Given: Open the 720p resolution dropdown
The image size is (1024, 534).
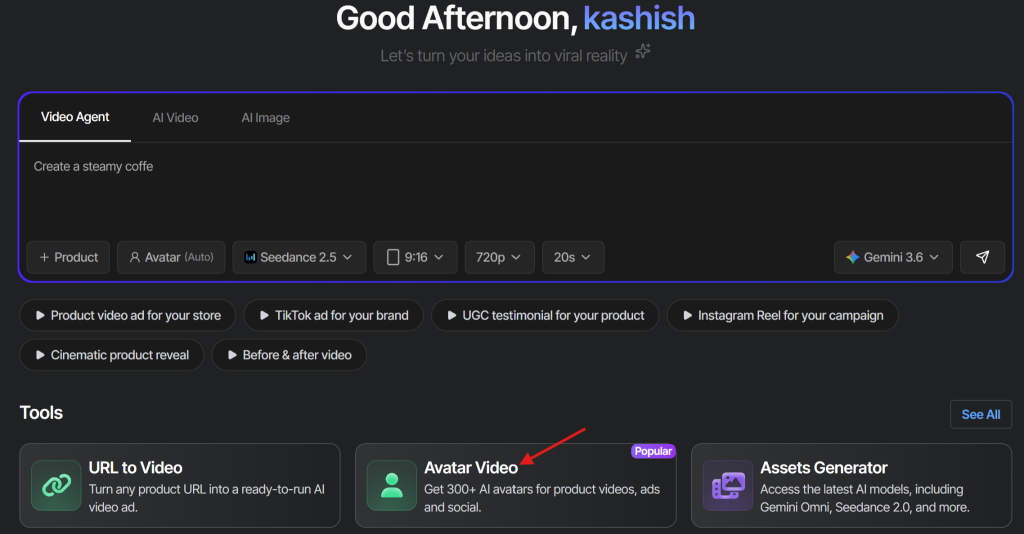Looking at the screenshot, I should (x=499, y=257).
